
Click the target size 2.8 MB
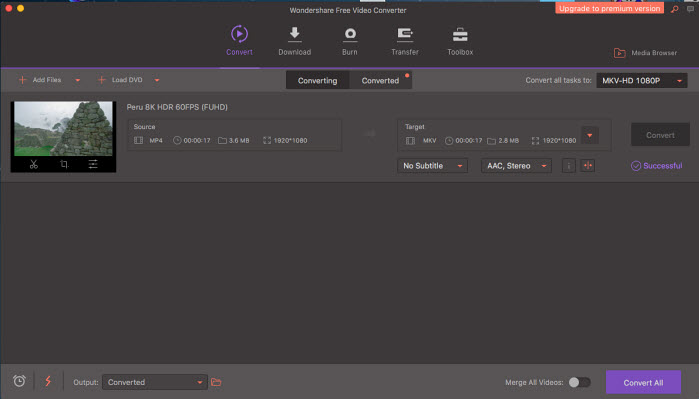pyautogui.click(x=509, y=140)
